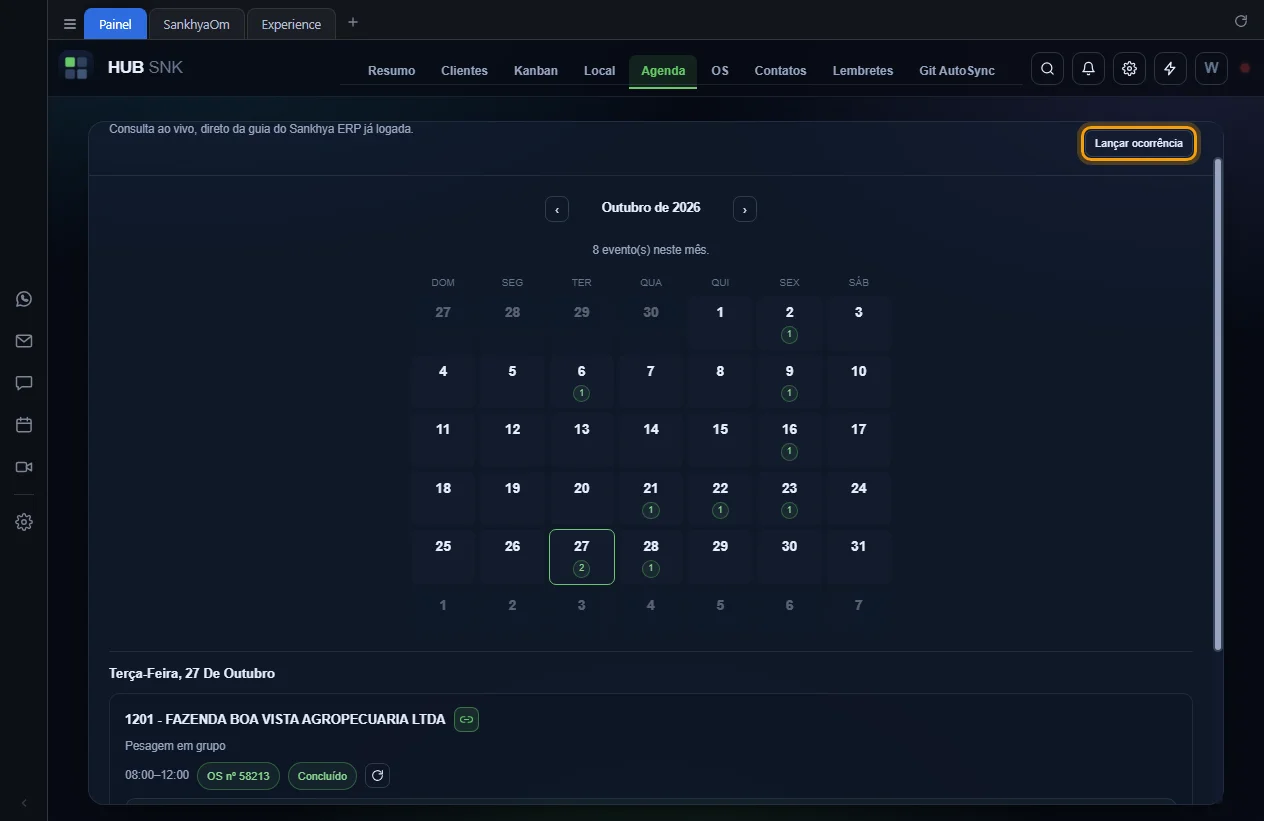Click the HUB SNK logo icon
This screenshot has width=1264, height=821.
[x=76, y=68]
